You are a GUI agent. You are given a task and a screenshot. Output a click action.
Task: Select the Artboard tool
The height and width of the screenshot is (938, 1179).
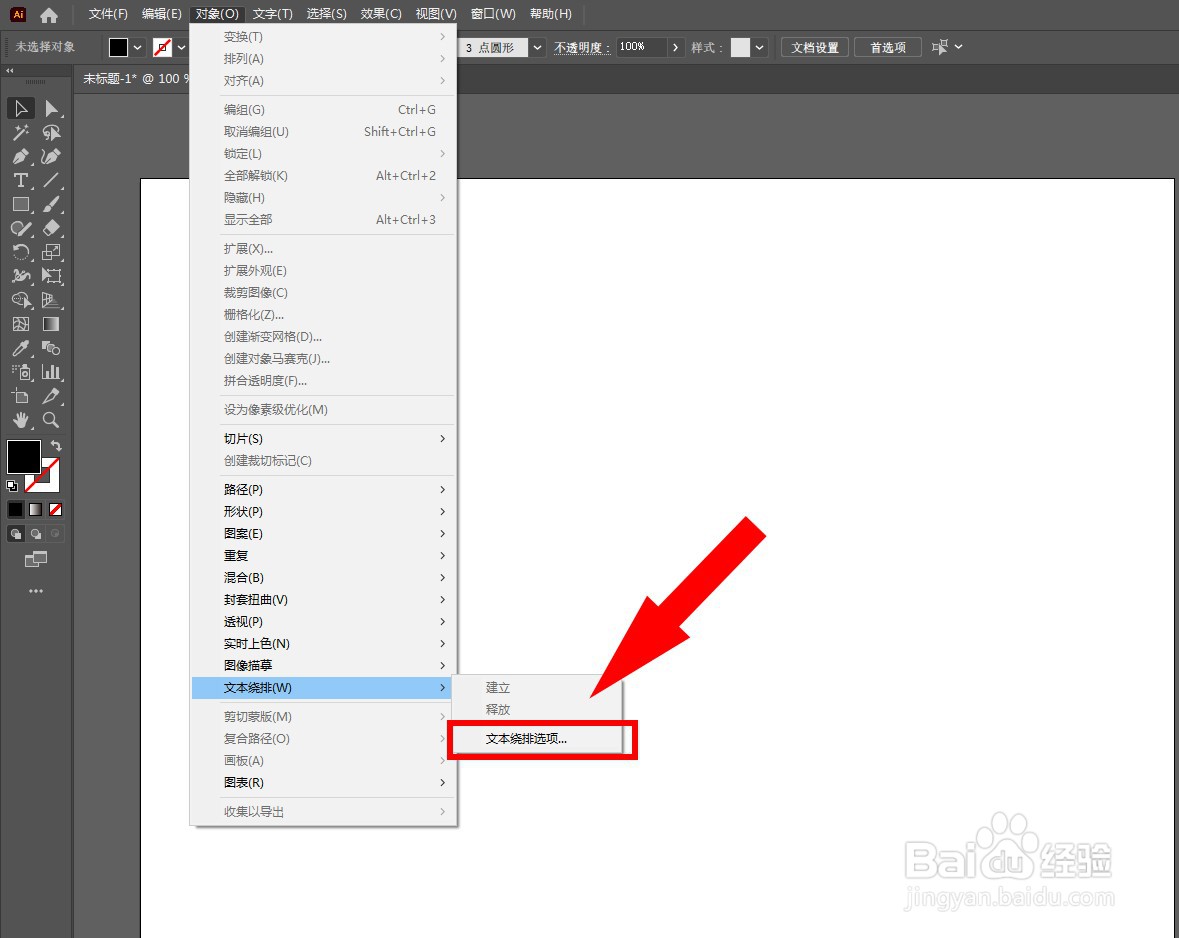coord(21,396)
